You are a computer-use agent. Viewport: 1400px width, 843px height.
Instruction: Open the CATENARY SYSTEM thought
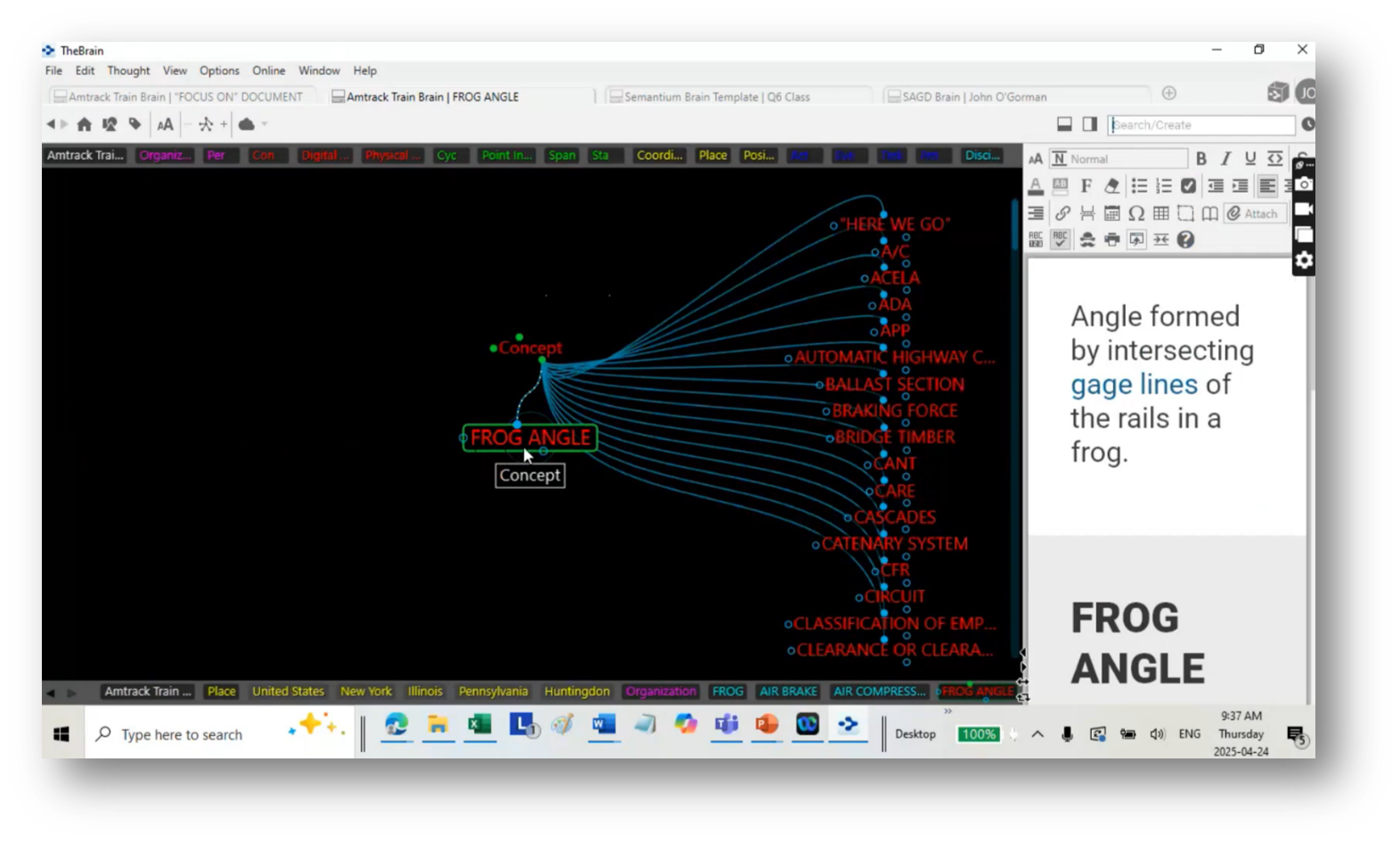894,544
